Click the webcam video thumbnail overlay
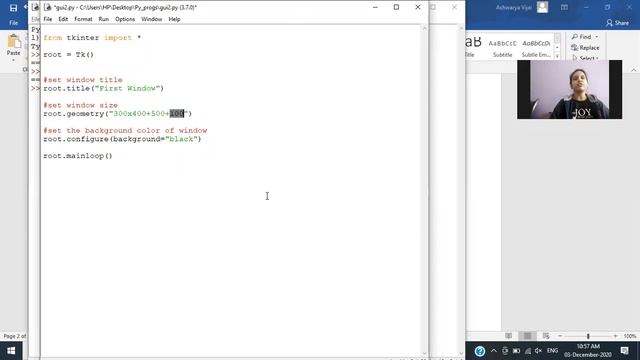The image size is (640, 360). 569,89
